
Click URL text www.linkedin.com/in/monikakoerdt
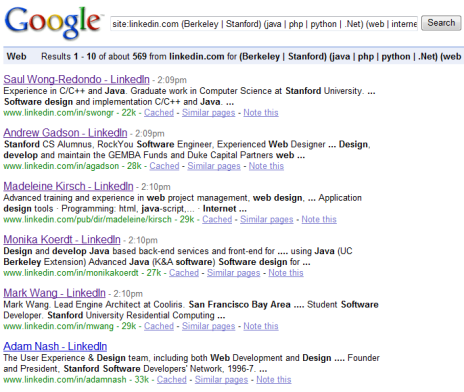71,273
